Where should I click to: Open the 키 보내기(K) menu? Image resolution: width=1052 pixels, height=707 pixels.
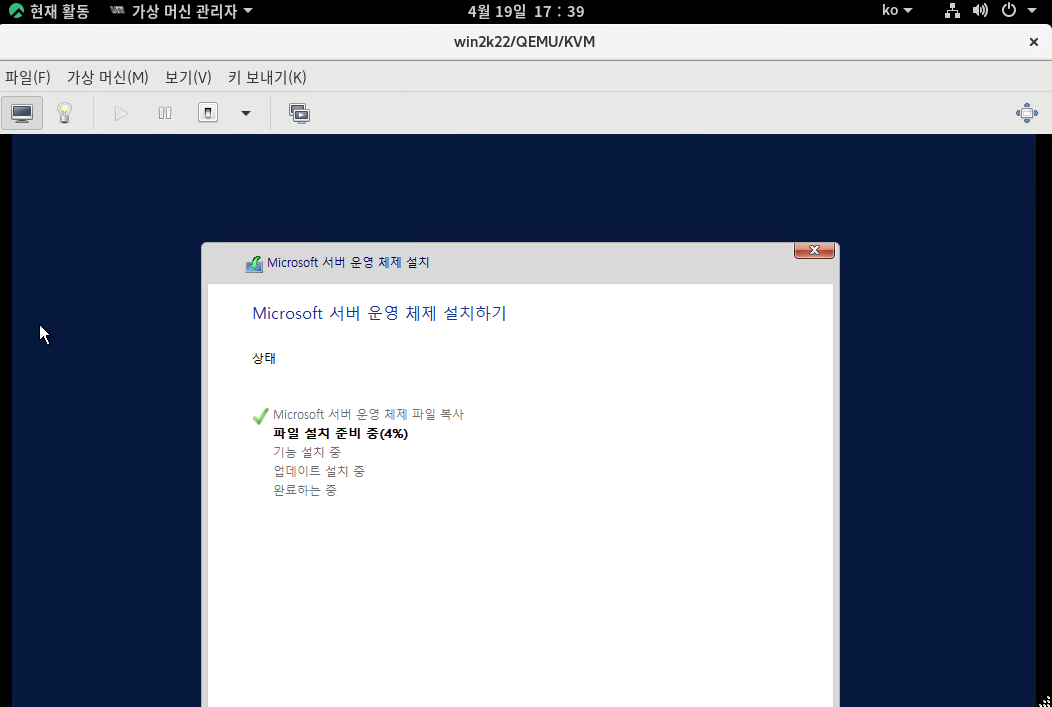267,77
